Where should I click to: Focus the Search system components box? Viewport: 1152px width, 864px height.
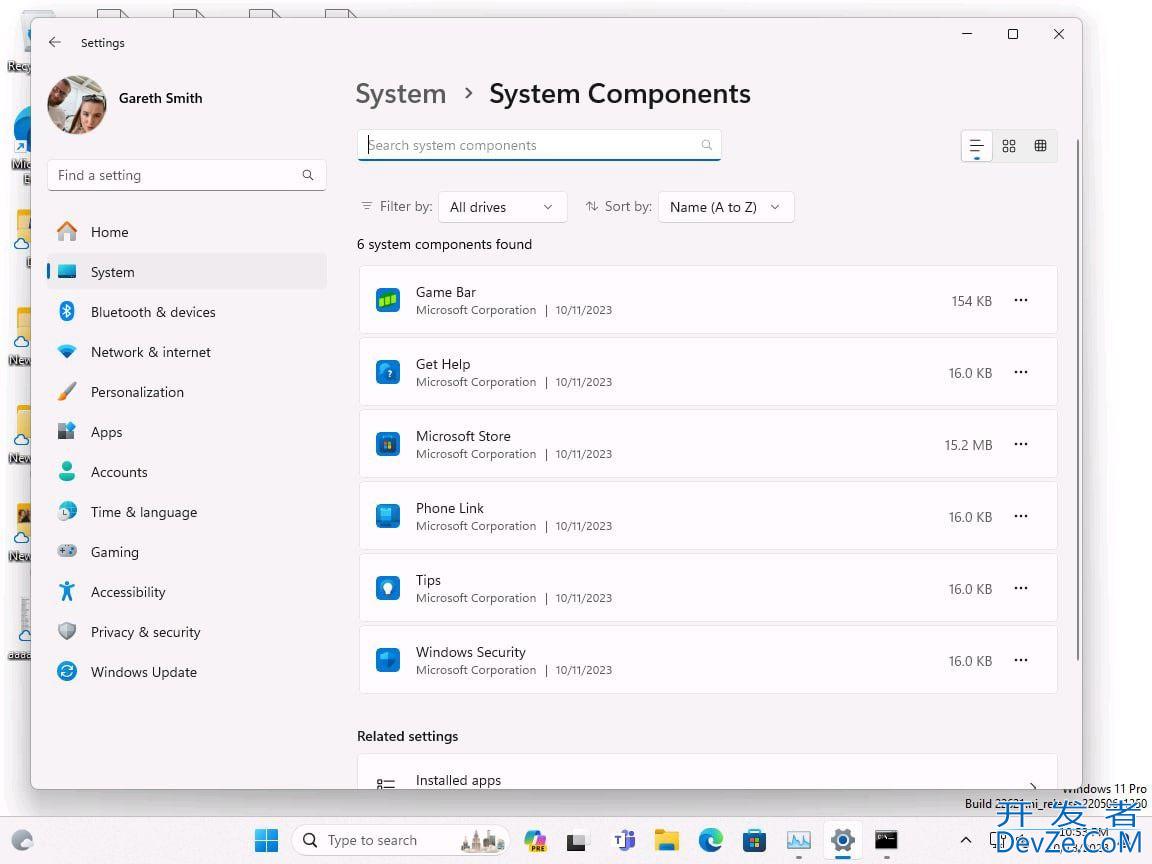(539, 145)
